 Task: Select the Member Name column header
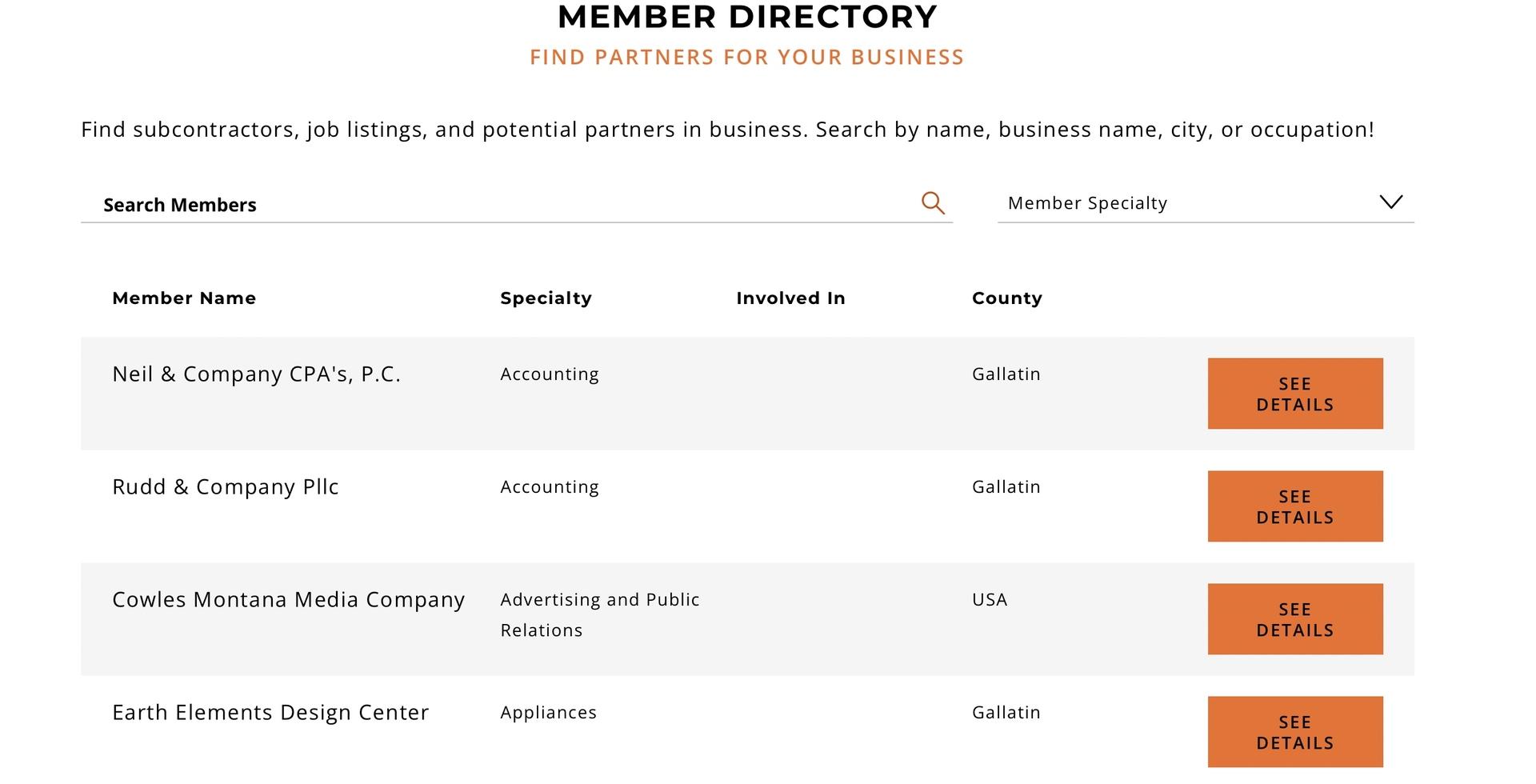pos(184,298)
